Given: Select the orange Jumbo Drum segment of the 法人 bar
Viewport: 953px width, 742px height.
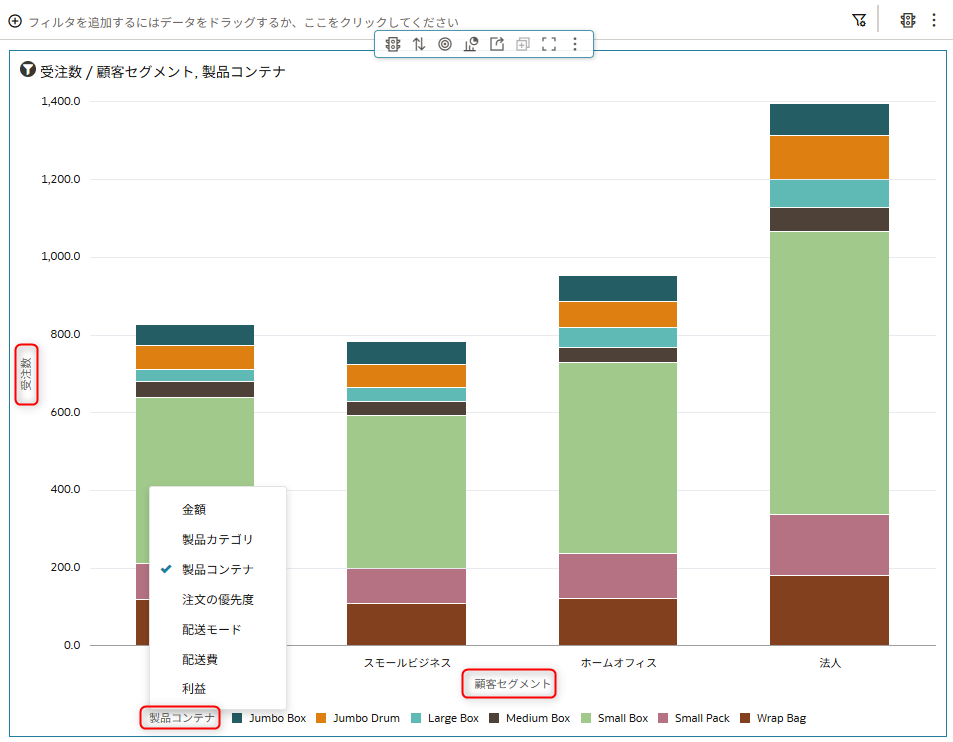Looking at the screenshot, I should [829, 157].
